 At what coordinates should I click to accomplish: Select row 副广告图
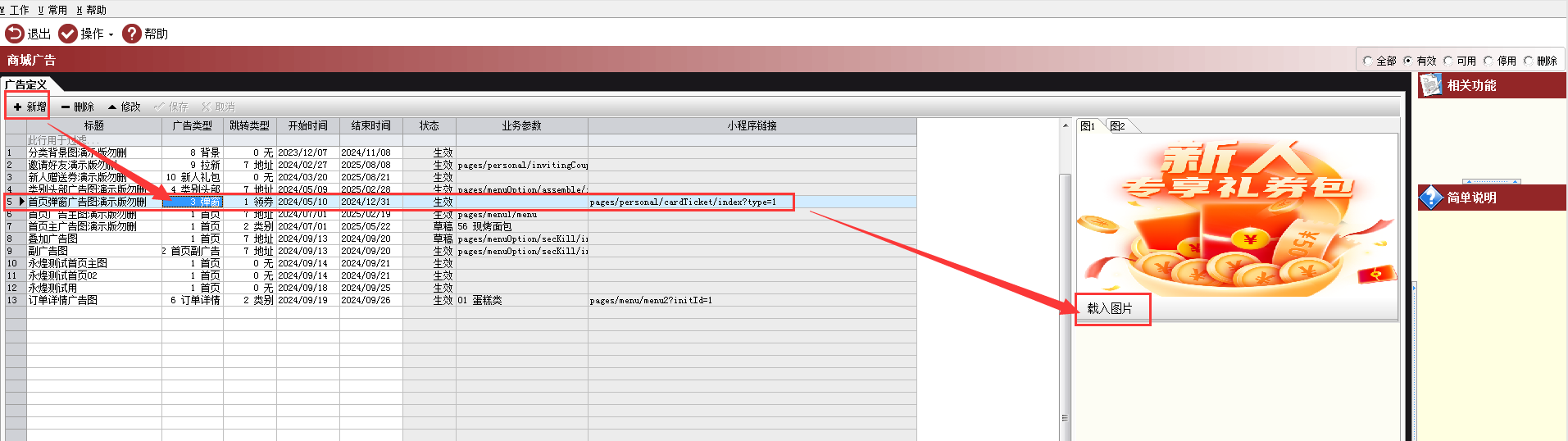461,251
